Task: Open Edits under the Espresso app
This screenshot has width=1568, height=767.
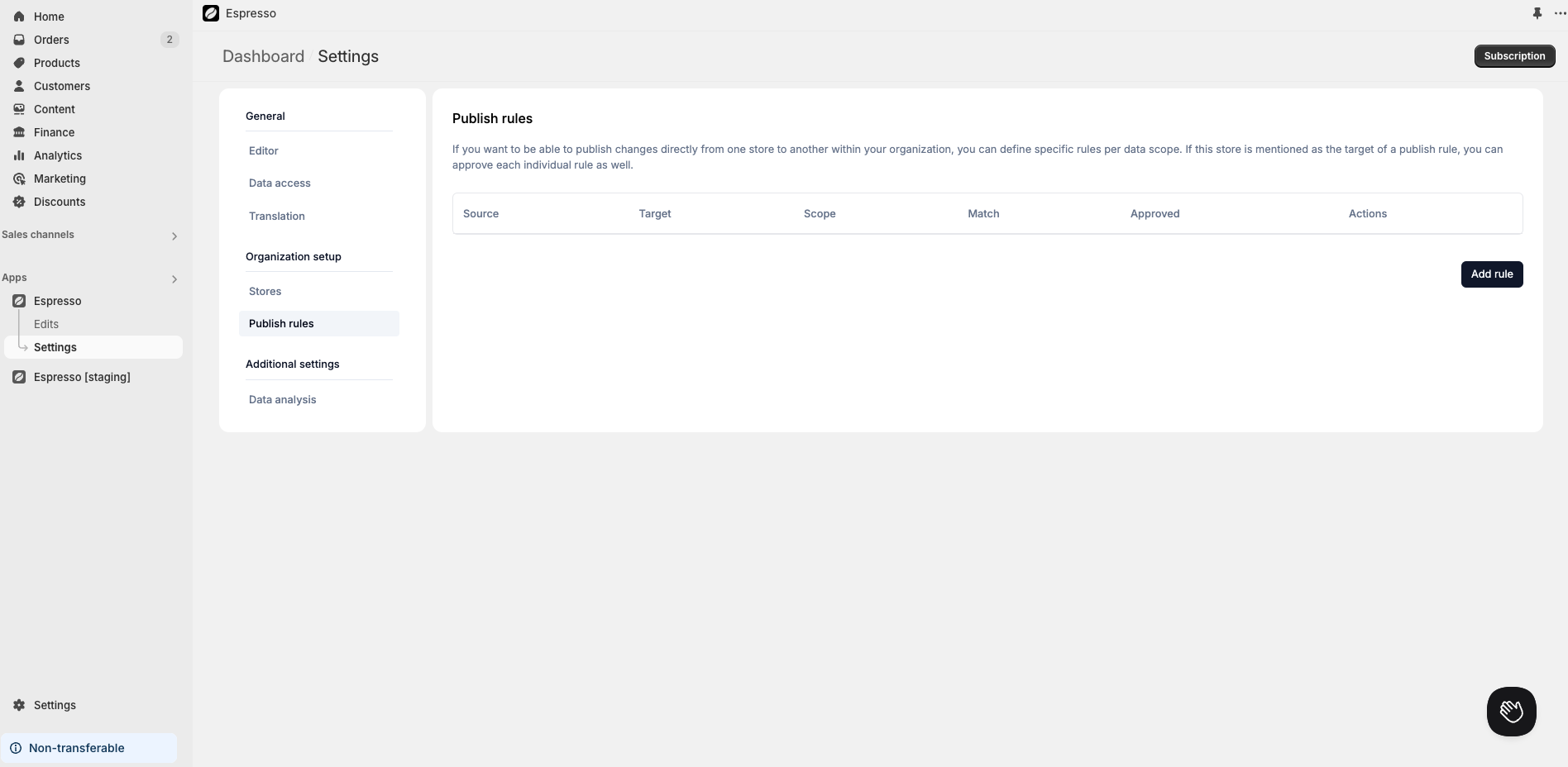Action: pos(46,324)
